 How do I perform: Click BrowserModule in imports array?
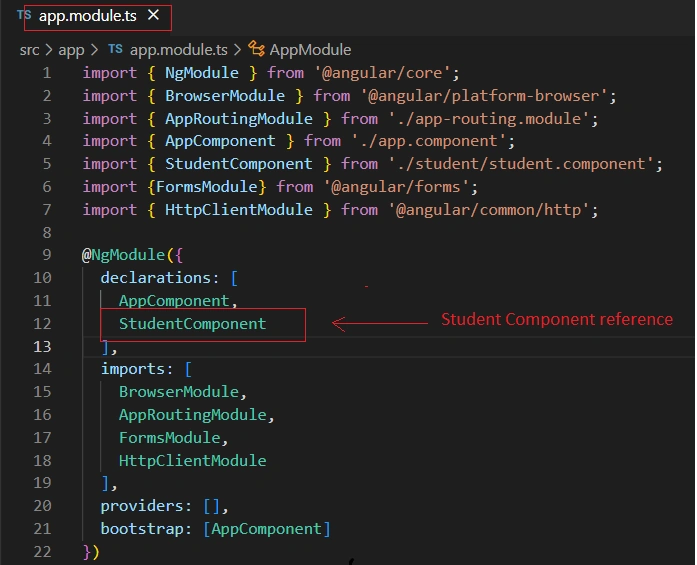click(x=179, y=392)
